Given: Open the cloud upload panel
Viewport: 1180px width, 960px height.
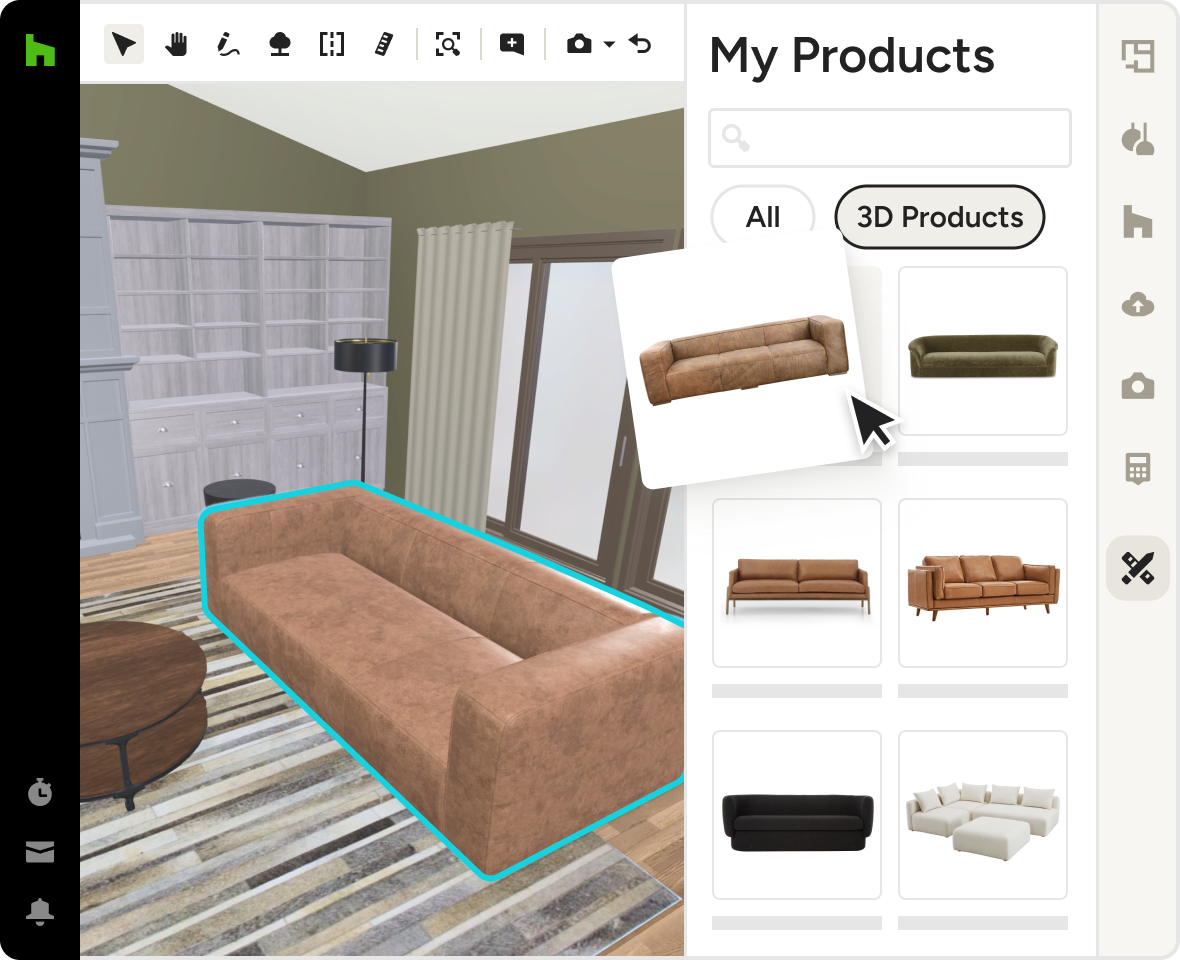Looking at the screenshot, I should click(x=1138, y=305).
